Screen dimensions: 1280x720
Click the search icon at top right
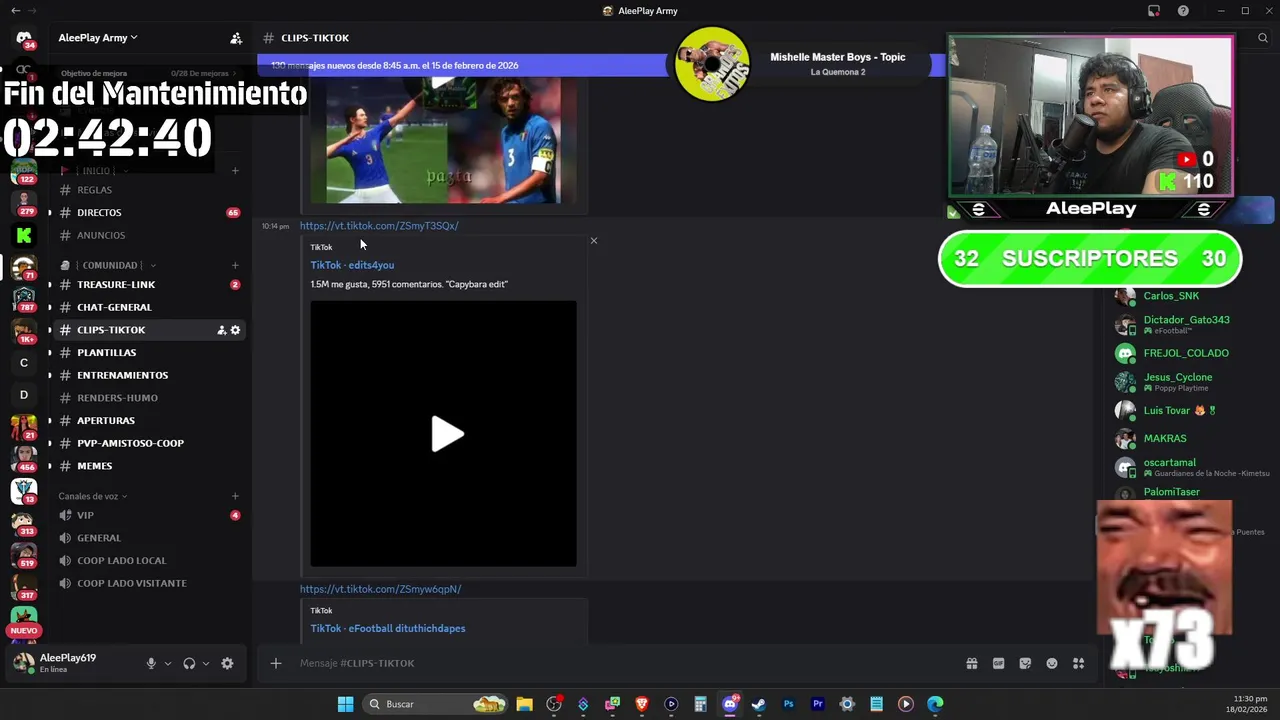[1263, 38]
